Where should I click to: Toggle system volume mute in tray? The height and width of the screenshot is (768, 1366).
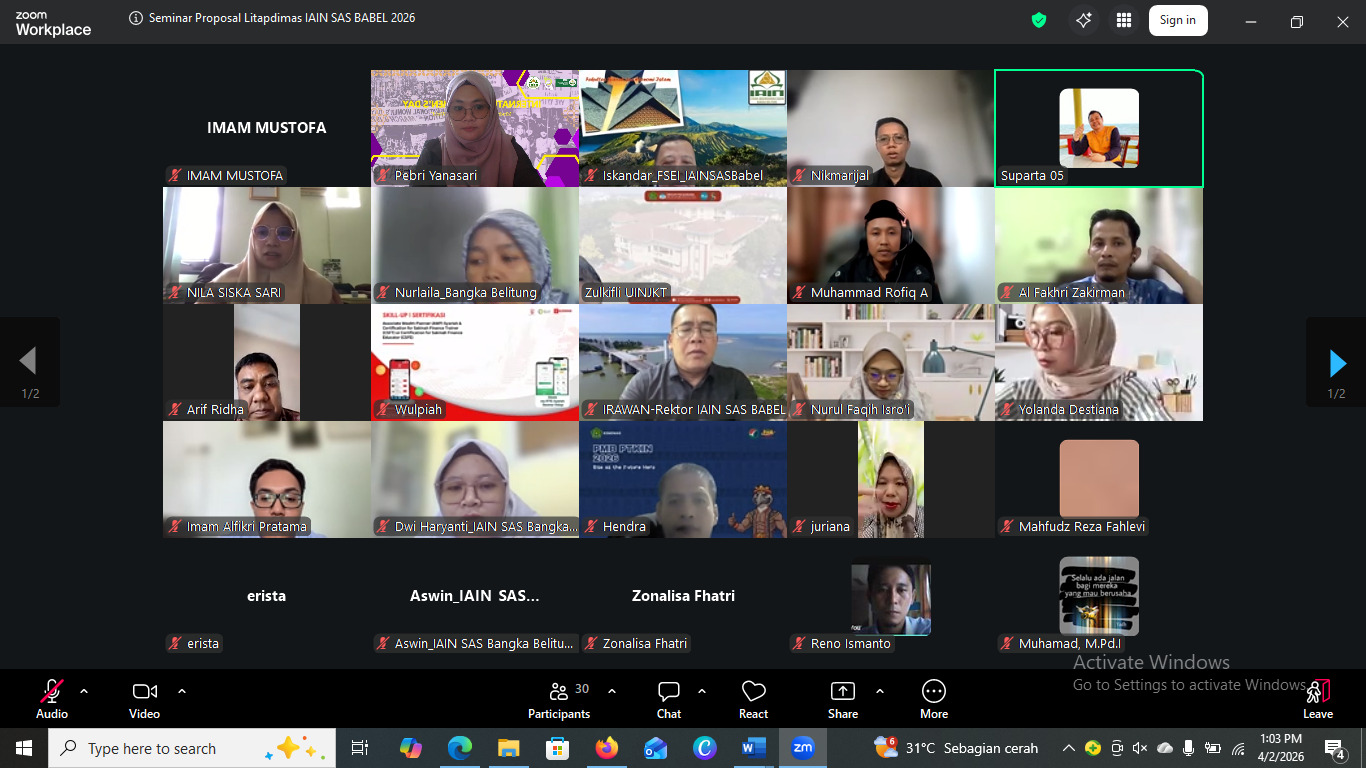click(1140, 748)
